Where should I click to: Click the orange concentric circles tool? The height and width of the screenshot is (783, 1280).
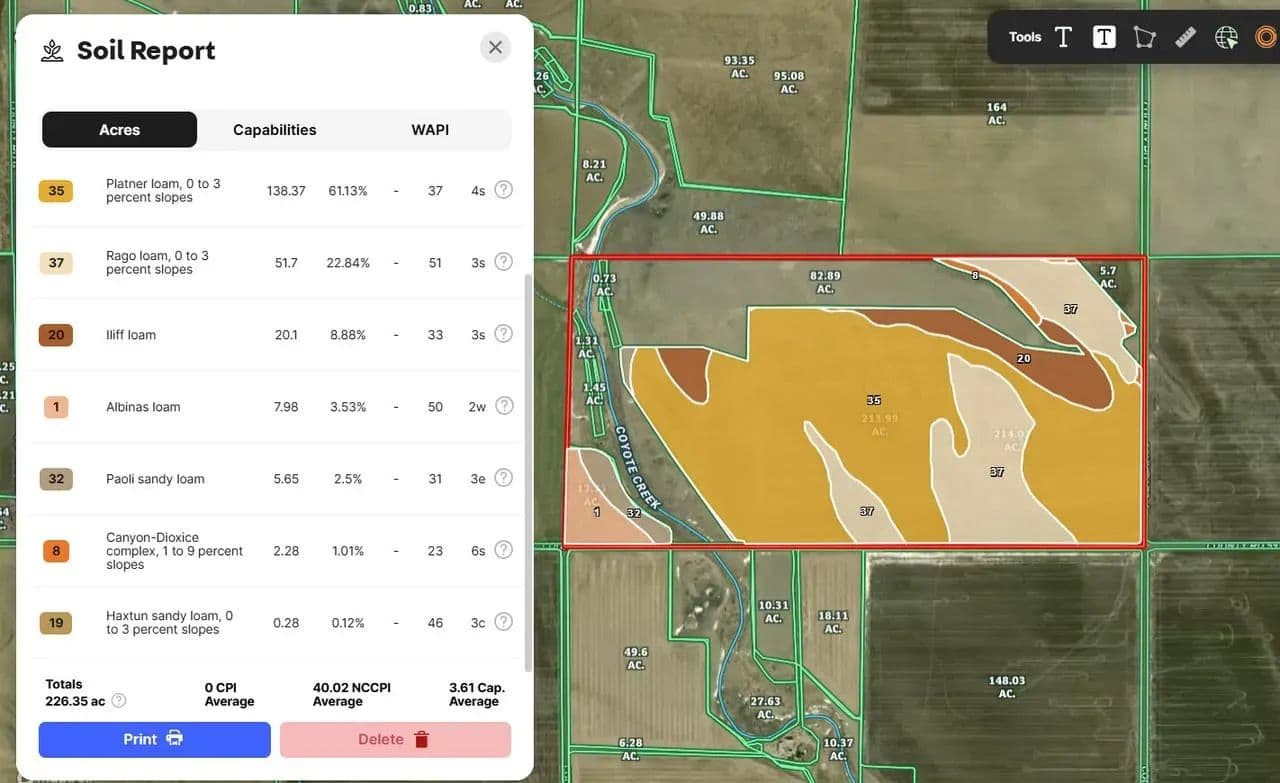(1265, 37)
